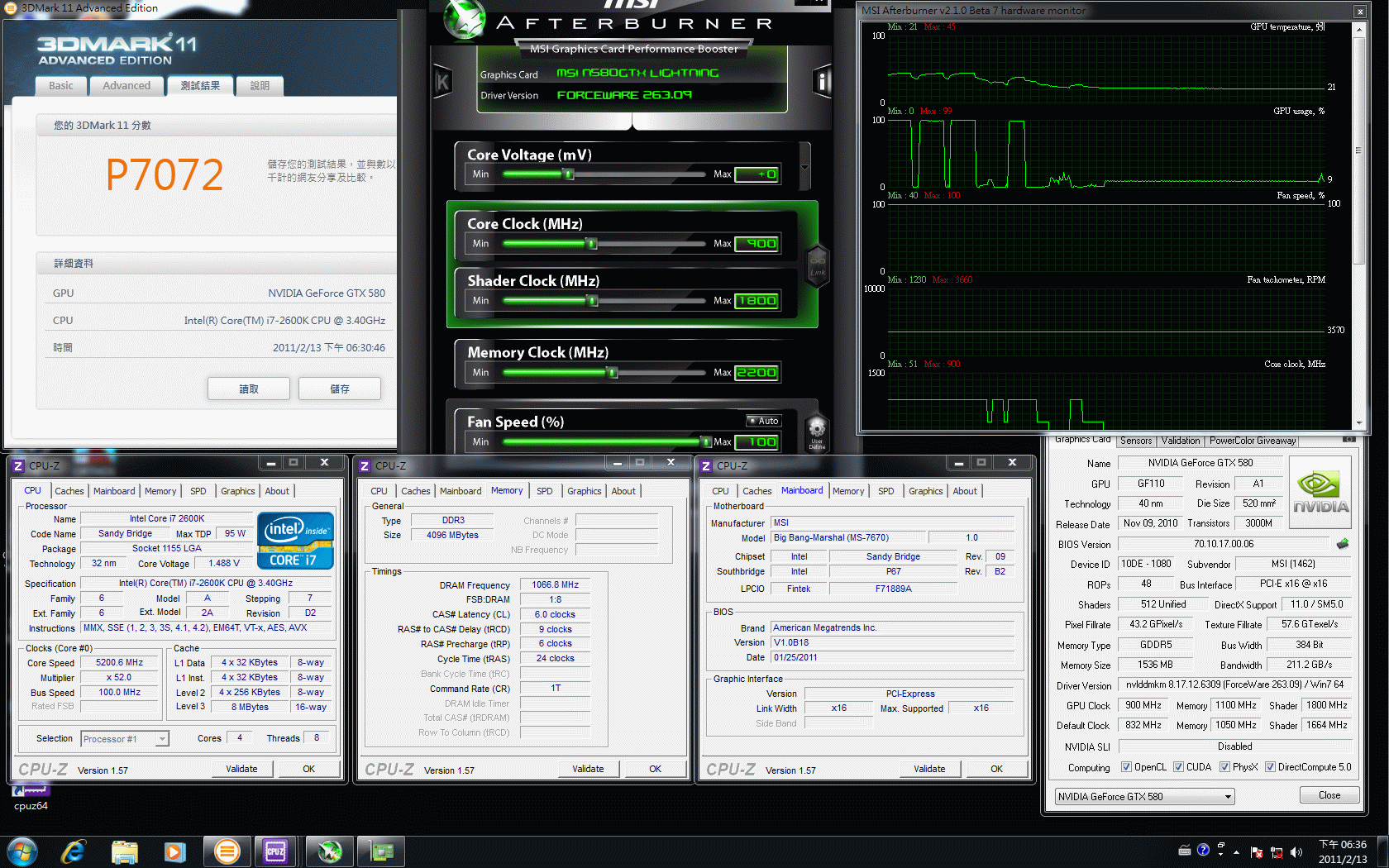Click the P7072 score text in 3DMark
The image size is (1389, 868).
tap(165, 174)
